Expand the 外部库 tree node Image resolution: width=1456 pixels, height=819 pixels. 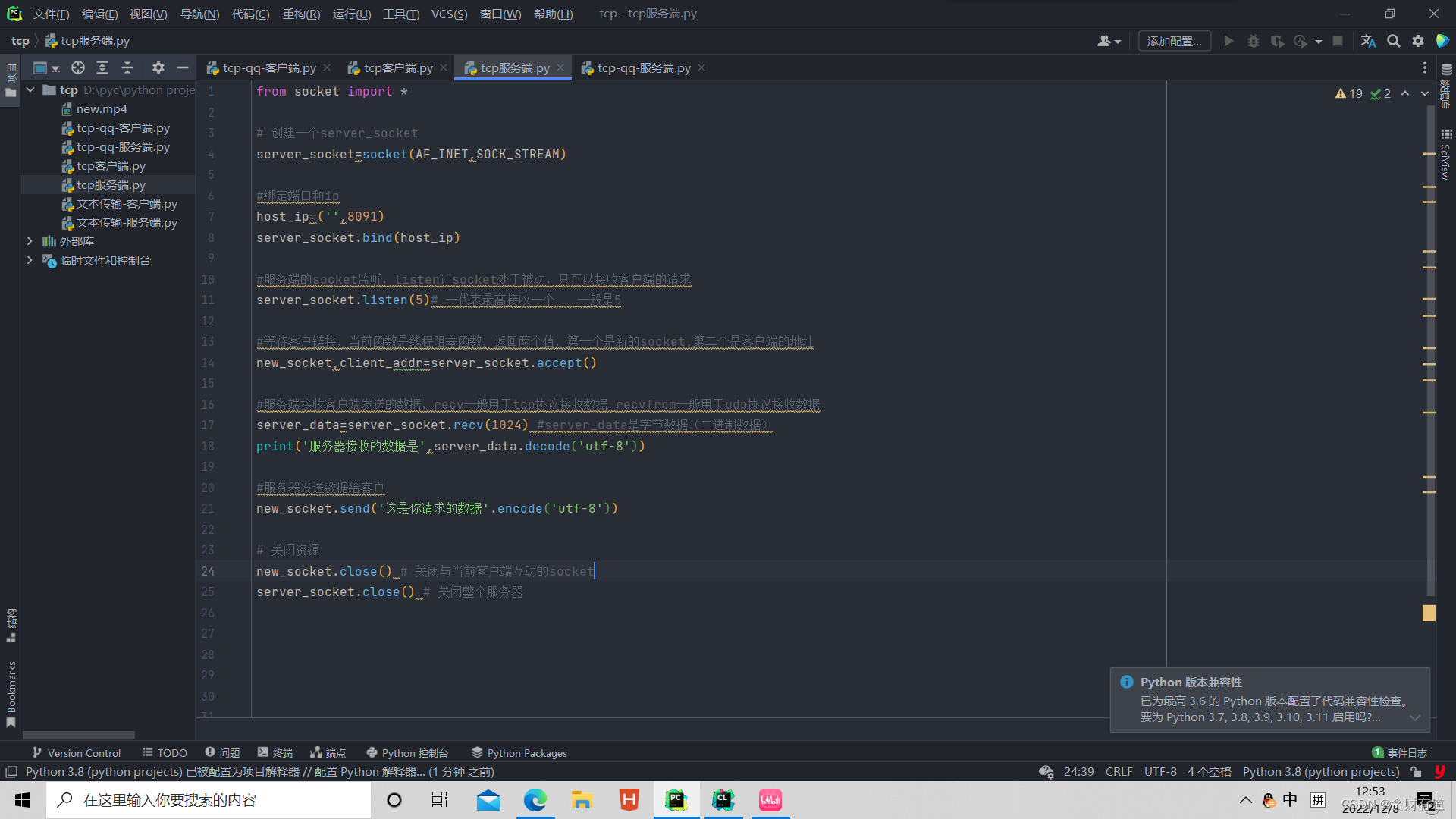pos(30,241)
